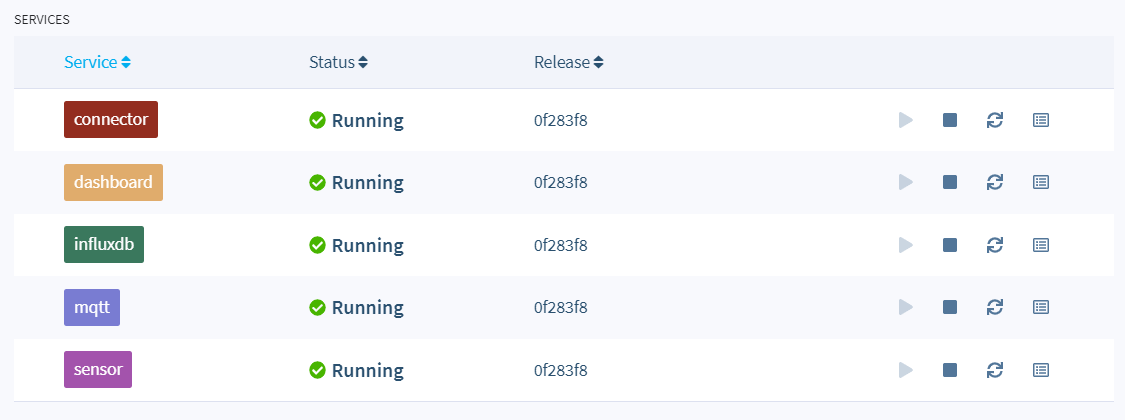Viewport: 1125px width, 420px height.
Task: Click the mqtt release hash 0f283f8
Action: click(560, 307)
